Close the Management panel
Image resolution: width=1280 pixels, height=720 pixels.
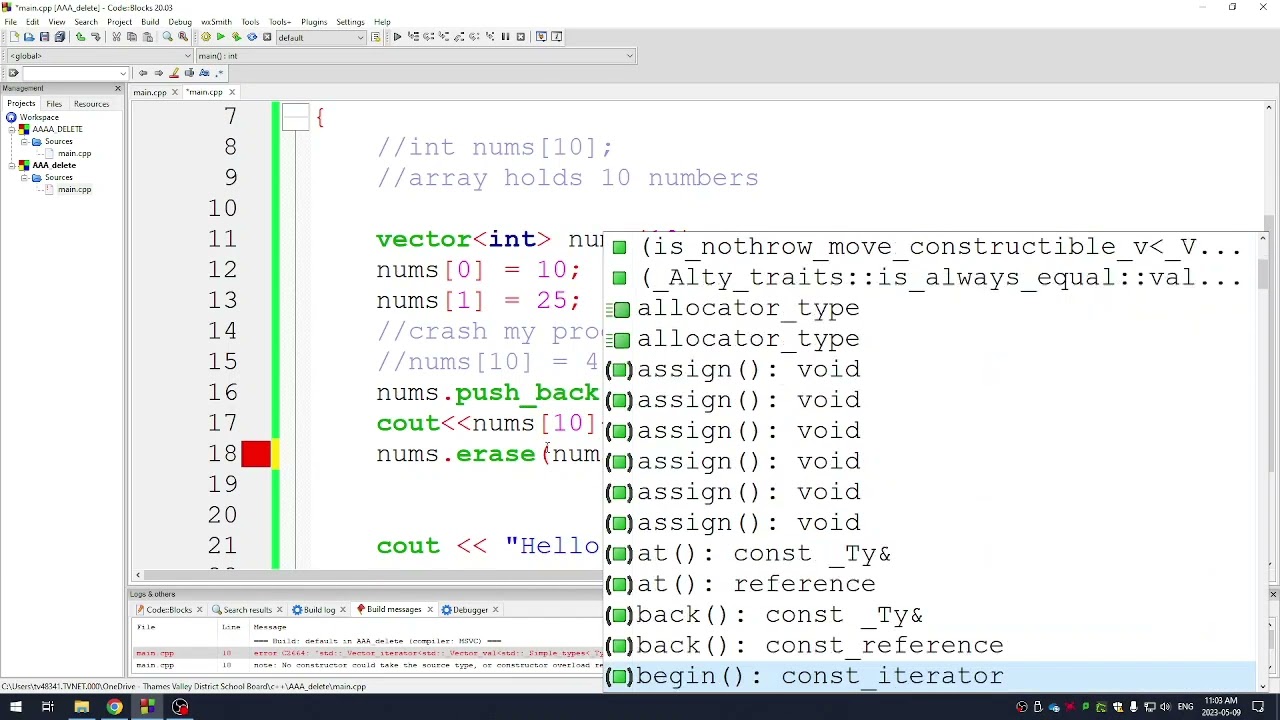pyautogui.click(x=118, y=89)
